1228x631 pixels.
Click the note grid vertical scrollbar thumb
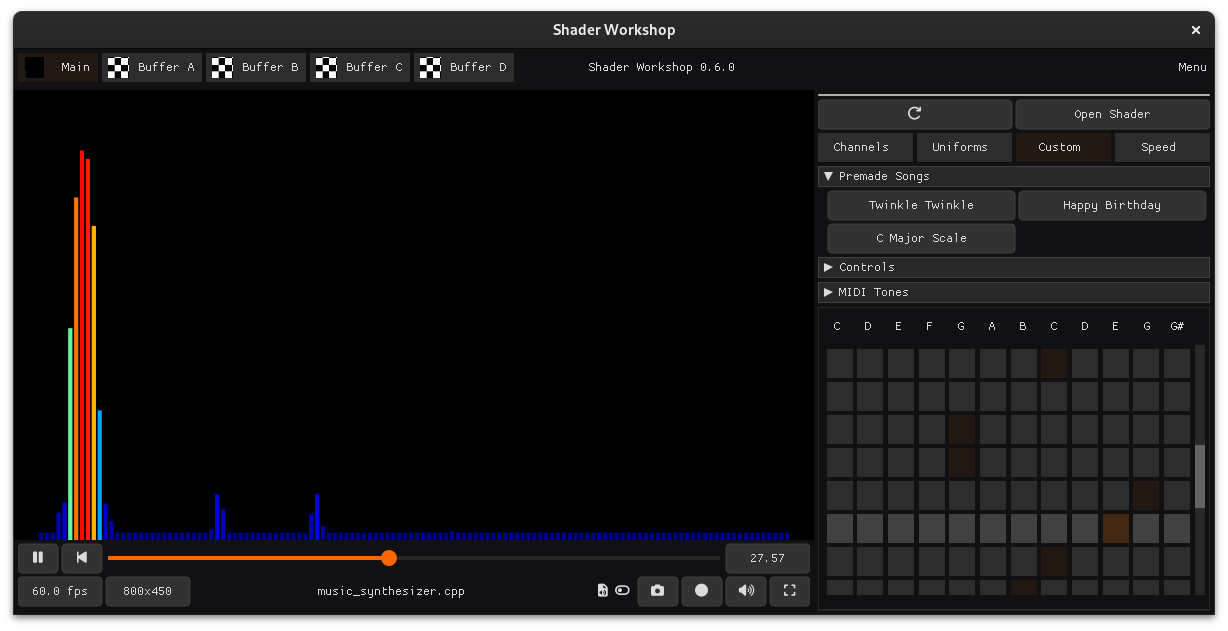tap(1200, 476)
